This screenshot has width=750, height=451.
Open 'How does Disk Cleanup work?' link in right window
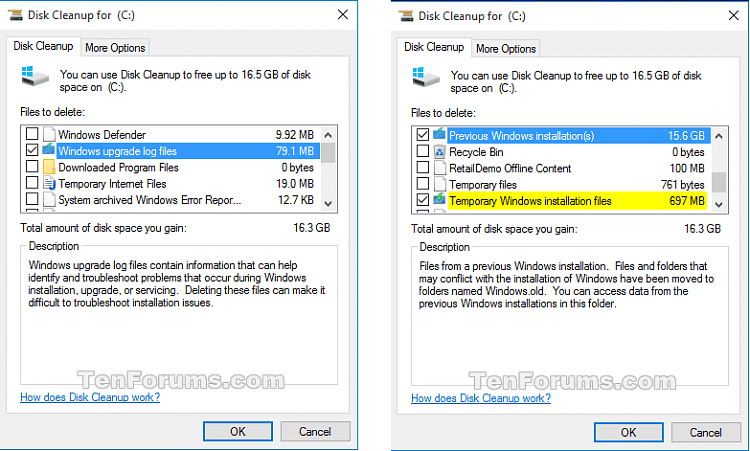pos(481,398)
